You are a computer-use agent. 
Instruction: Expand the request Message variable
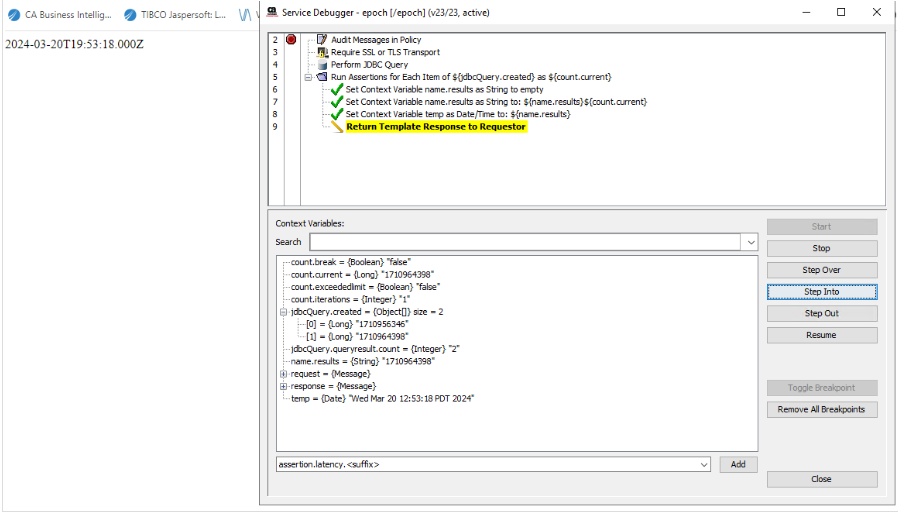point(284,373)
